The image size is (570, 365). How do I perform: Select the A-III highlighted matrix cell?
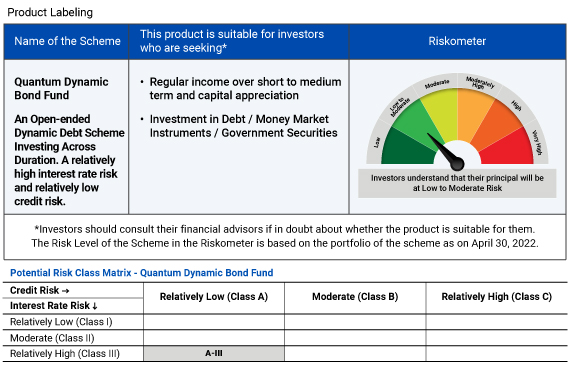pyautogui.click(x=214, y=353)
